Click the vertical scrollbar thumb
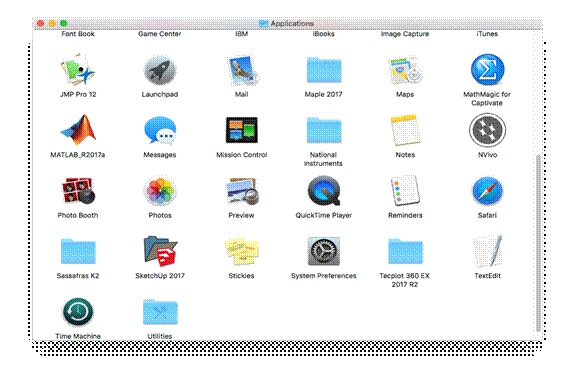 coord(538,243)
